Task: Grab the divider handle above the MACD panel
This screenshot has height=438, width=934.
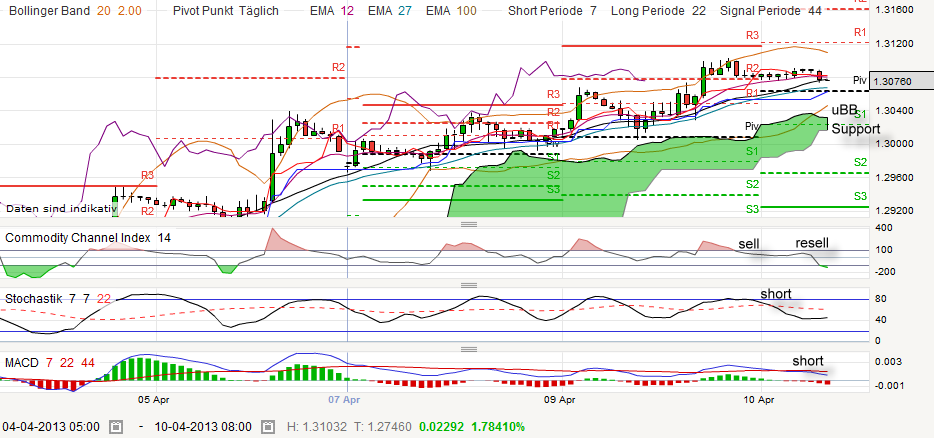Action: 469,349
